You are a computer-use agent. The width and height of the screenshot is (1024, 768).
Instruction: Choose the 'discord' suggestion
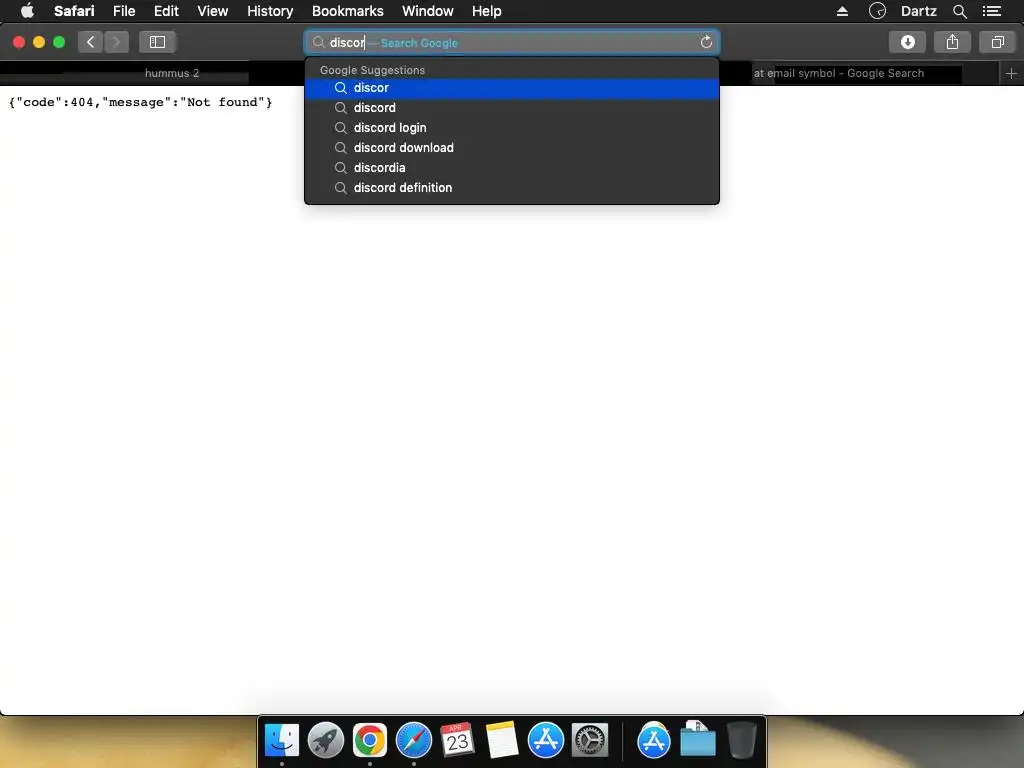coord(512,108)
